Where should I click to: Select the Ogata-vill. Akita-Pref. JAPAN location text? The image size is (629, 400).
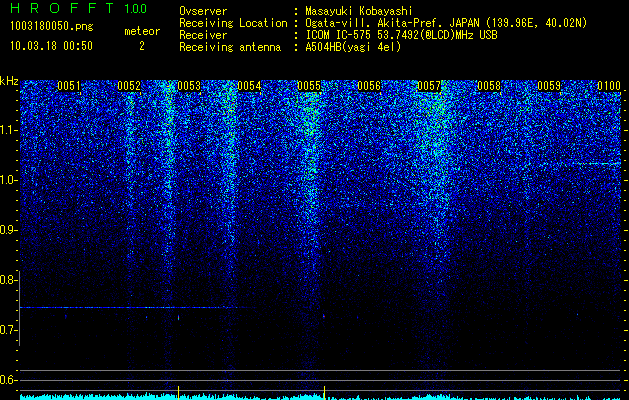point(446,23)
